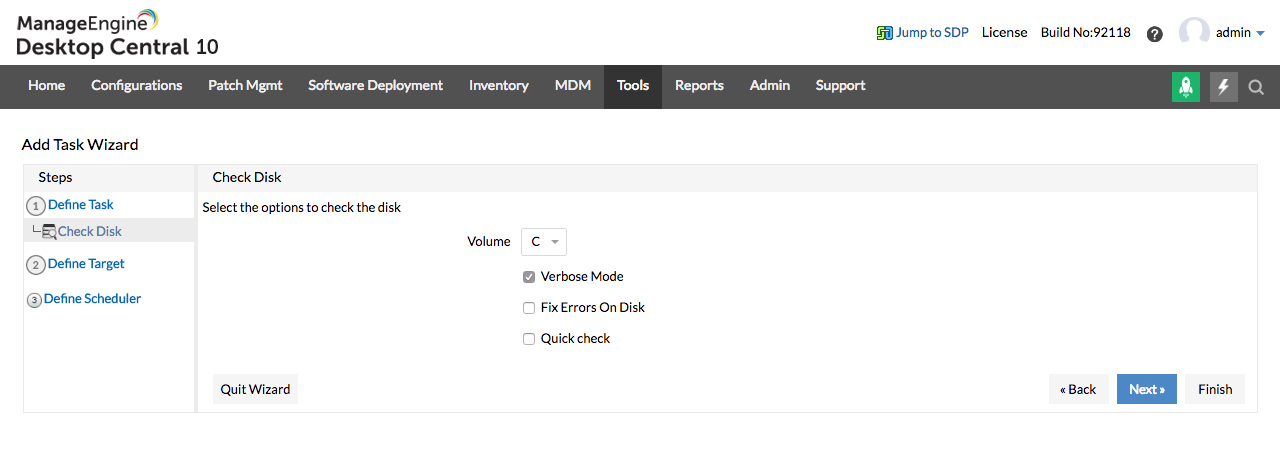
Task: Open the Inventory tab
Action: (499, 86)
